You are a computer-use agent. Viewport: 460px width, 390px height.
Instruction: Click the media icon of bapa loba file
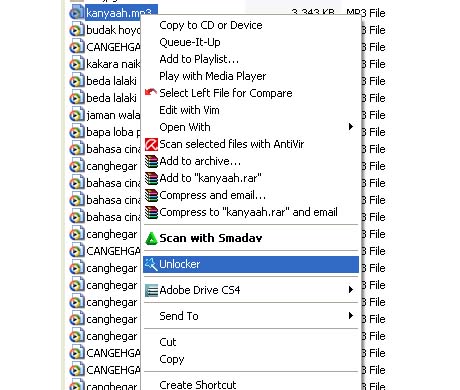(x=76, y=132)
